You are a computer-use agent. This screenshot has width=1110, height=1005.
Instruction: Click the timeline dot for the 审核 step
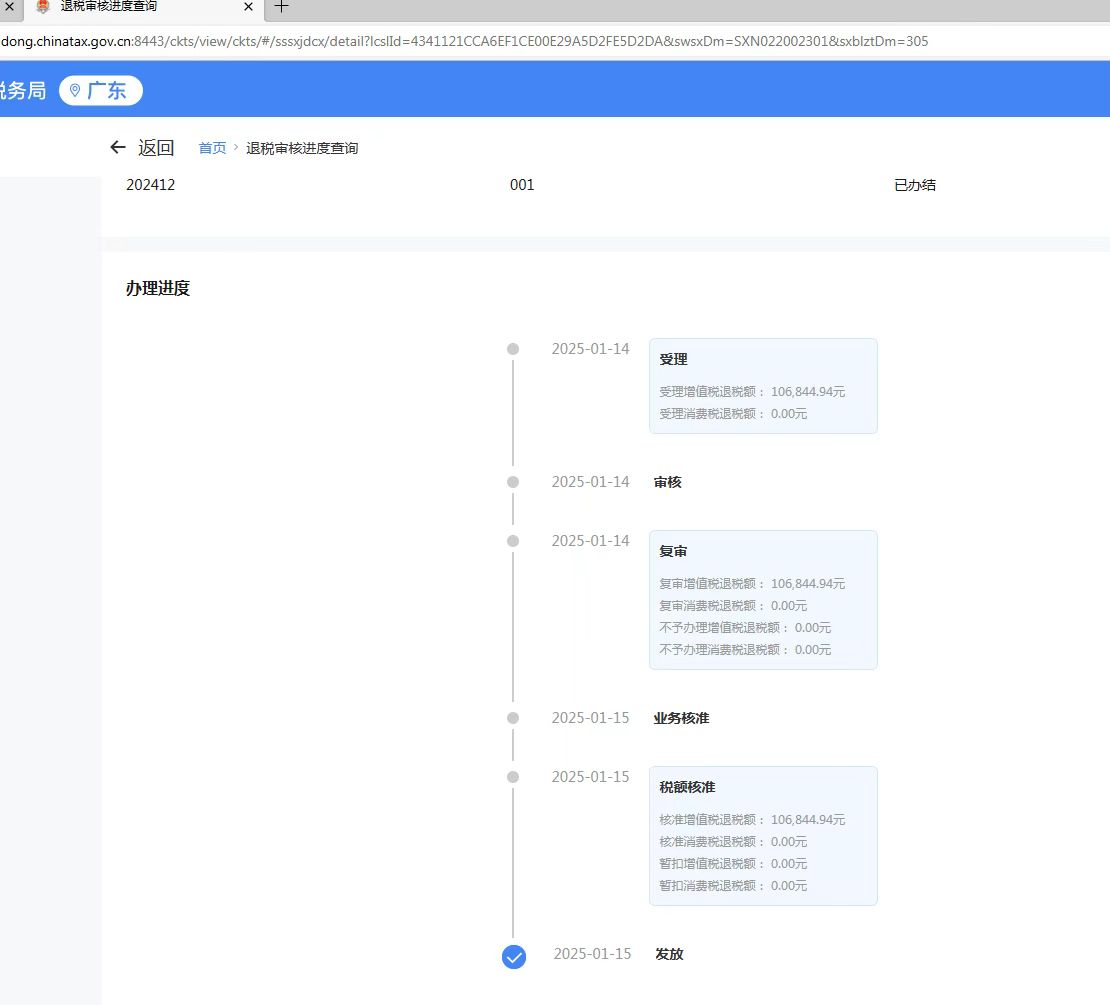pos(513,481)
